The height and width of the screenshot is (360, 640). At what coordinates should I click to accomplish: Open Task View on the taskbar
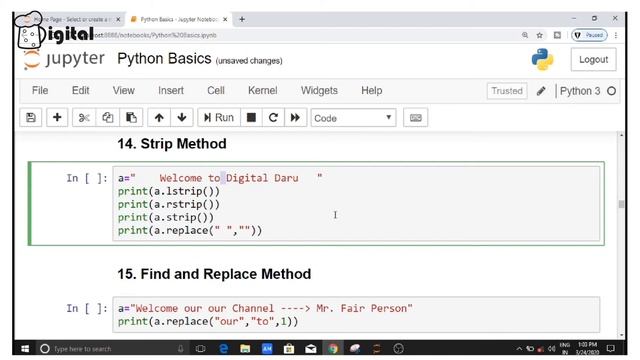tap(200, 349)
